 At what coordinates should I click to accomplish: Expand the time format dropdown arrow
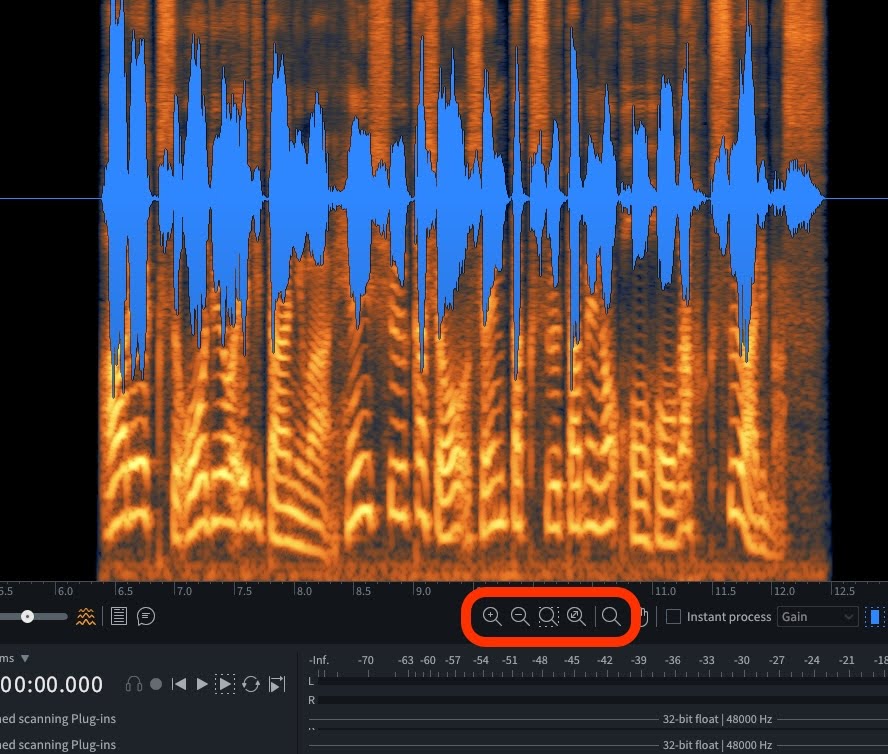coord(25,658)
